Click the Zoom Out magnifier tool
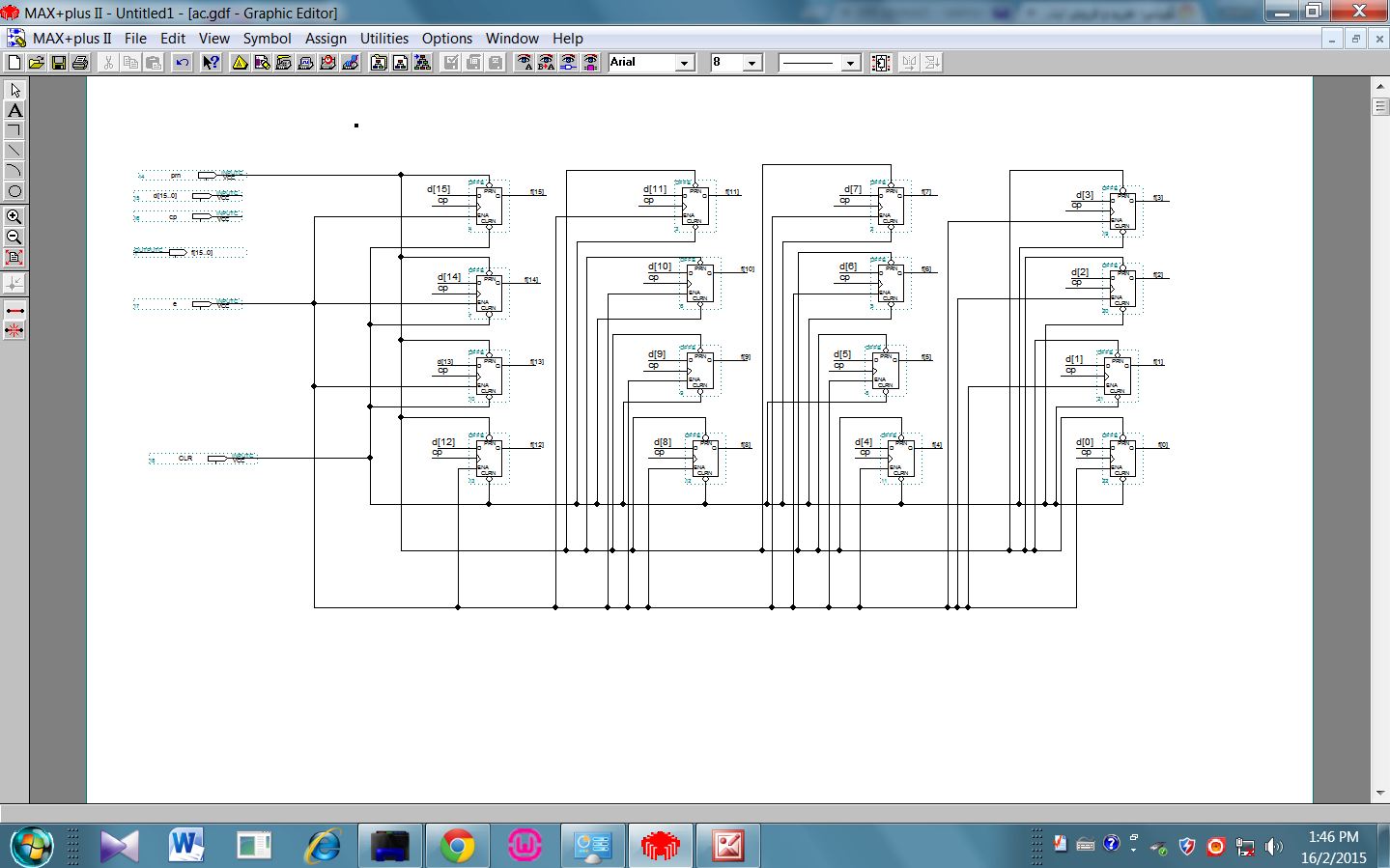 [14, 238]
